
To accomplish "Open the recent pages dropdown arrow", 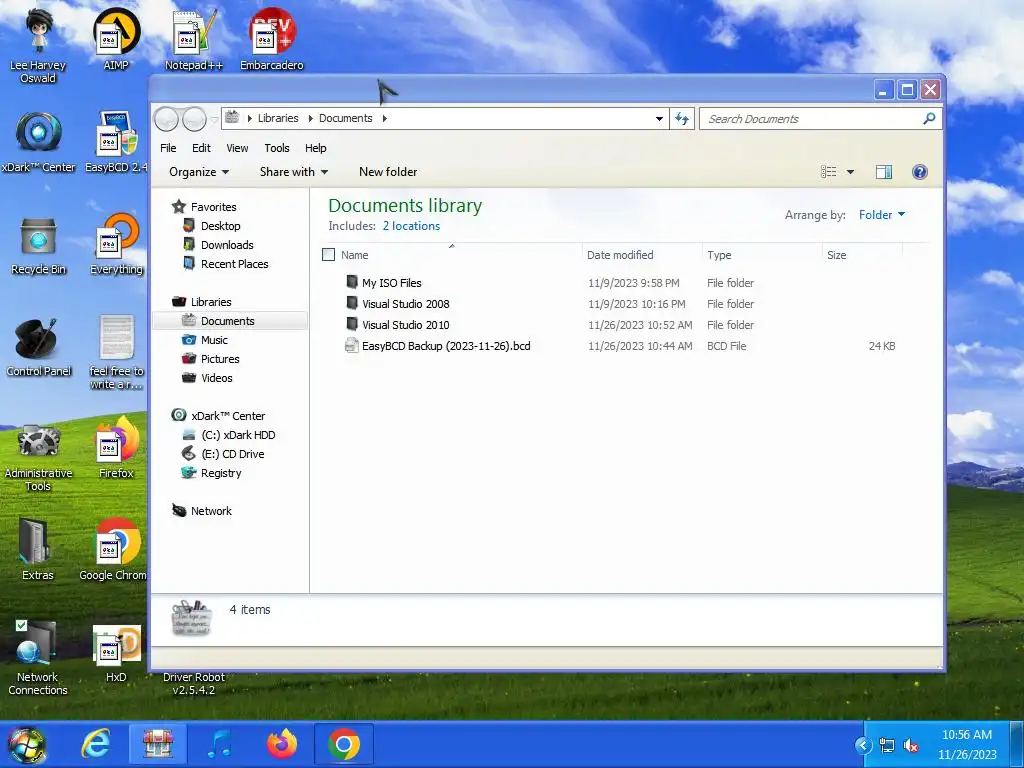I will [214, 119].
